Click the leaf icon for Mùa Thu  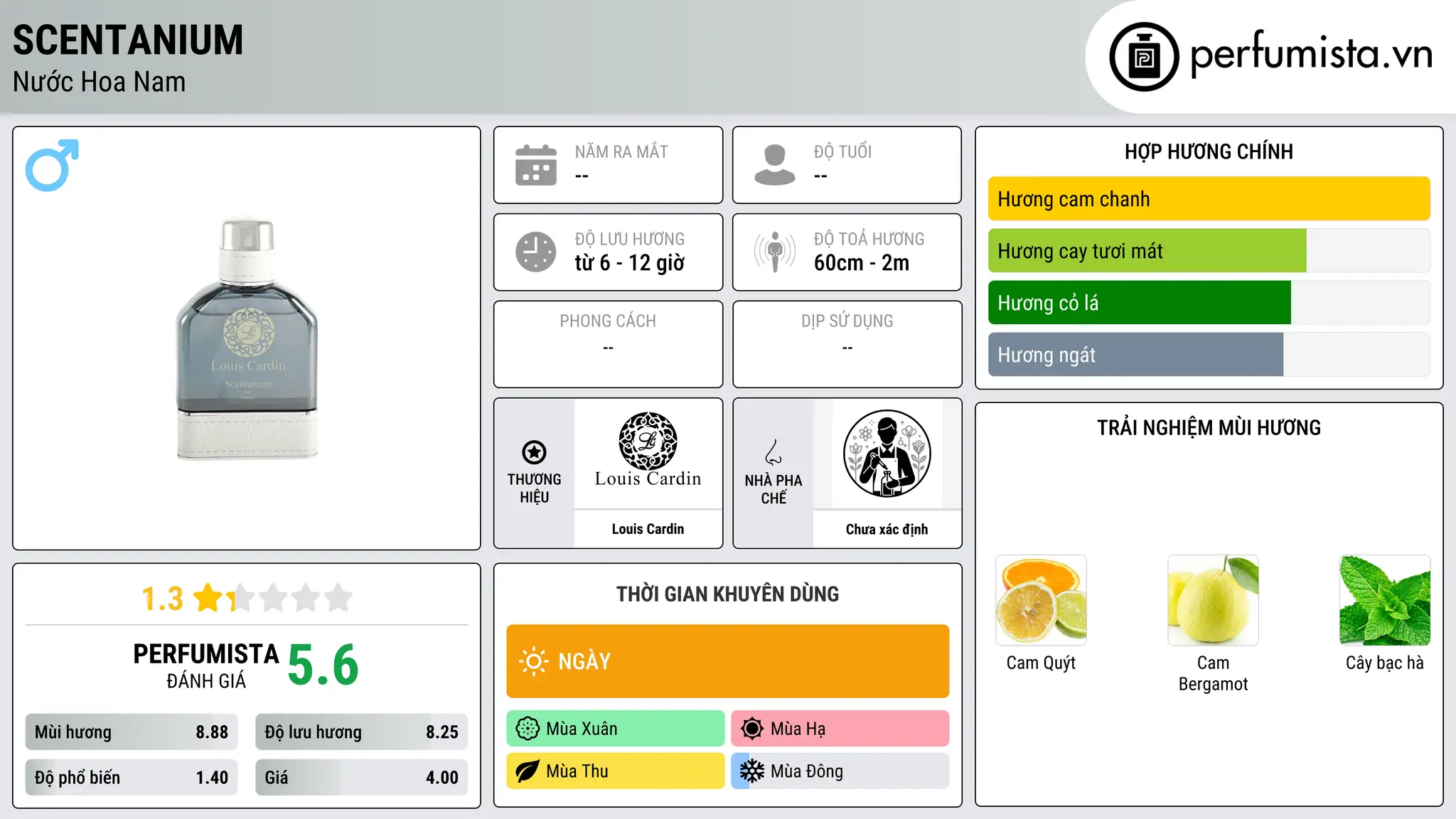click(x=528, y=771)
